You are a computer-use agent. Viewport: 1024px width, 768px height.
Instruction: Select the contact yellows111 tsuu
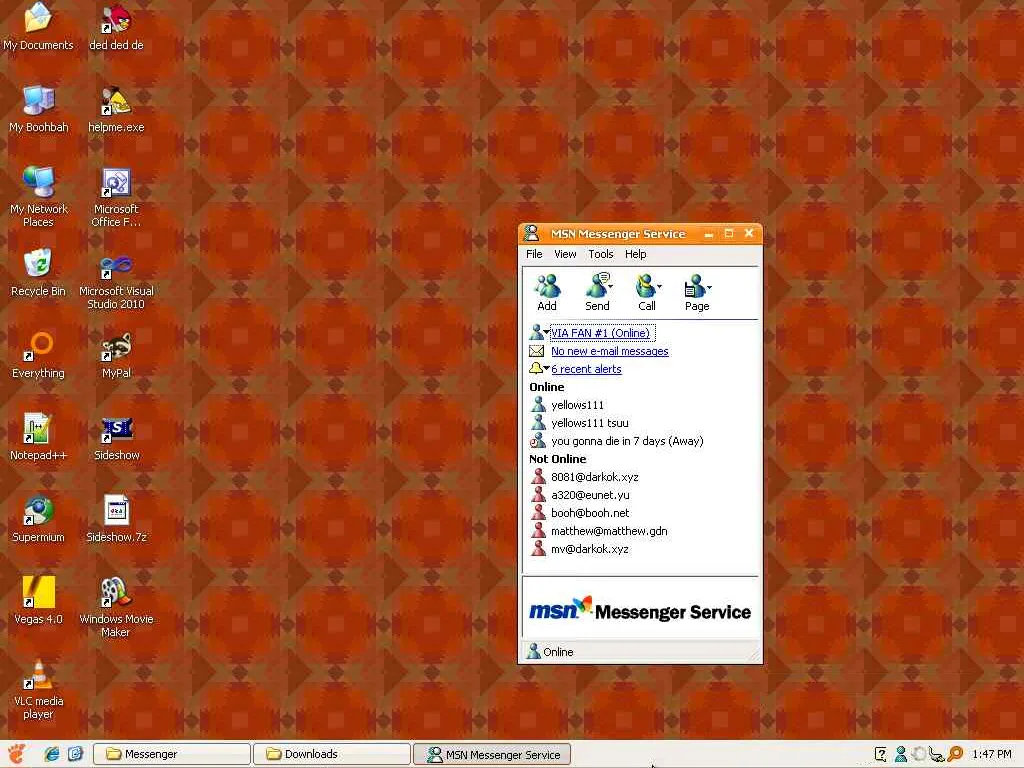point(590,423)
